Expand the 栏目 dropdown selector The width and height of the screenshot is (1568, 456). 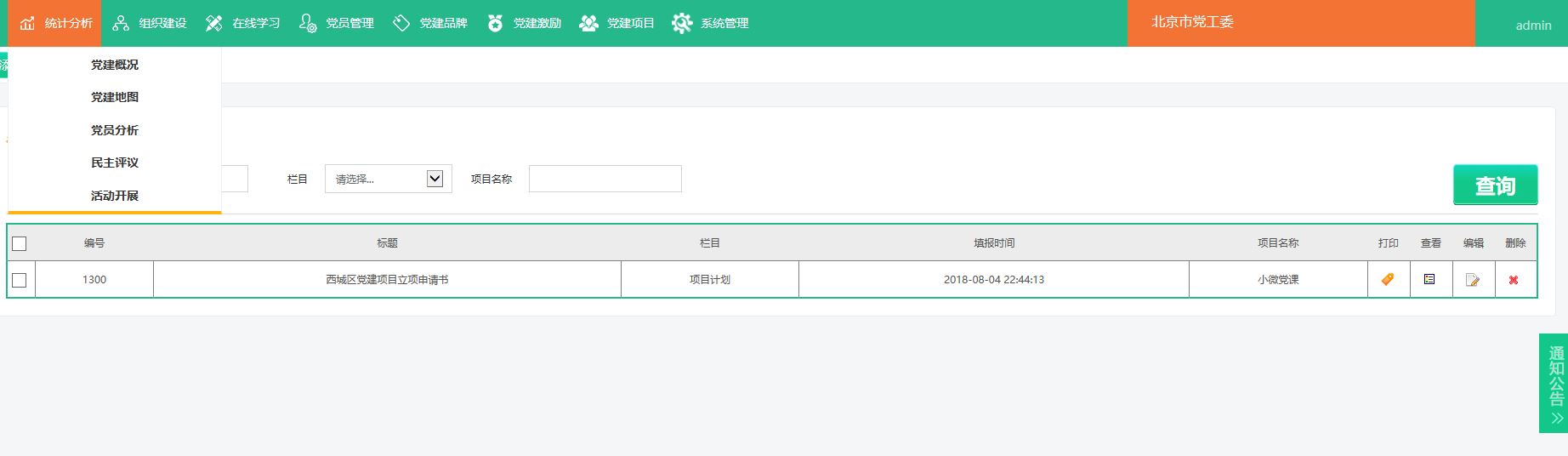click(x=388, y=179)
